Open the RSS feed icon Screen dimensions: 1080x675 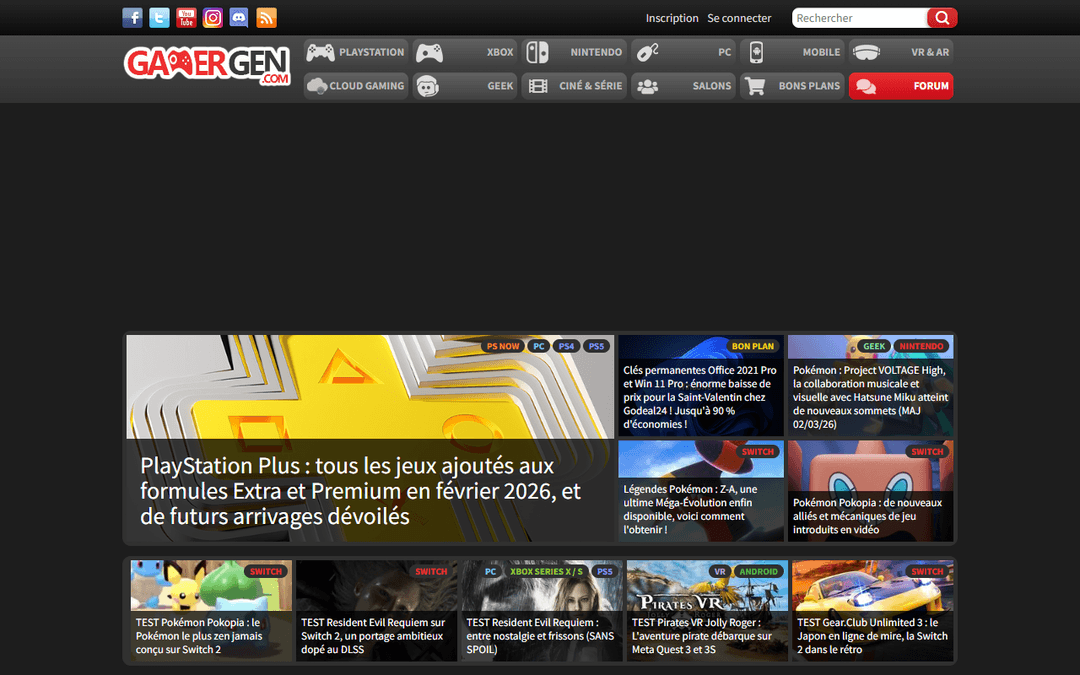point(266,18)
